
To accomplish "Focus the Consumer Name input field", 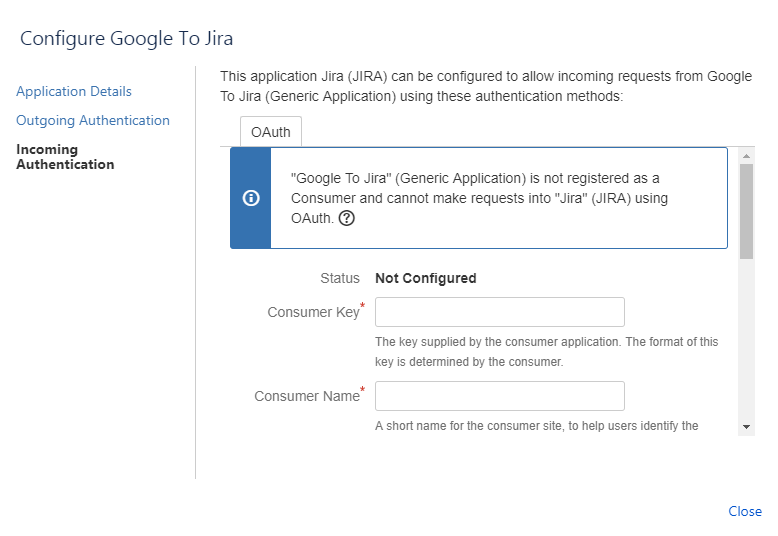I will [x=500, y=396].
